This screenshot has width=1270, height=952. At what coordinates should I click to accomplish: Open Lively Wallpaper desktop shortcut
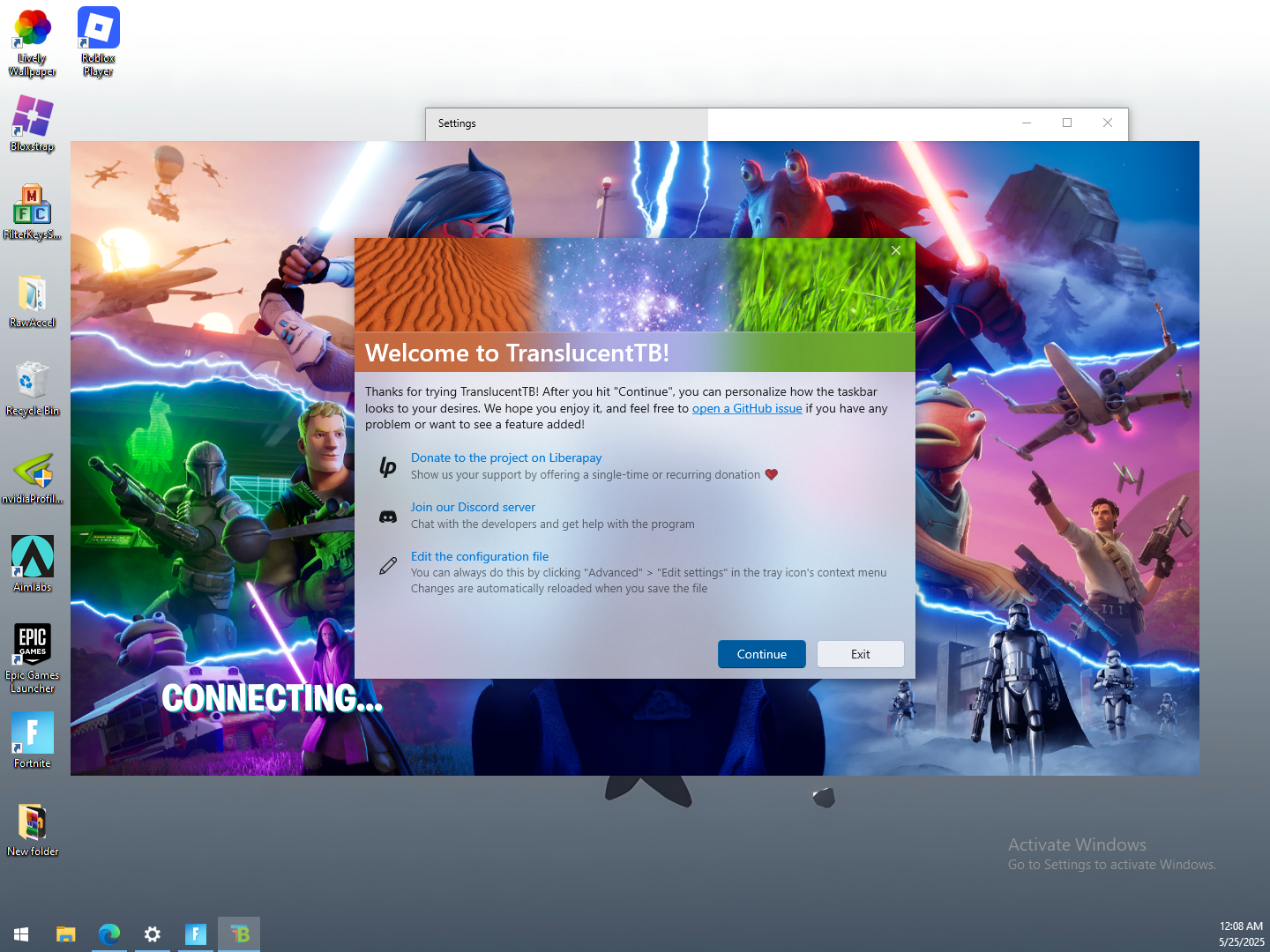click(x=33, y=42)
